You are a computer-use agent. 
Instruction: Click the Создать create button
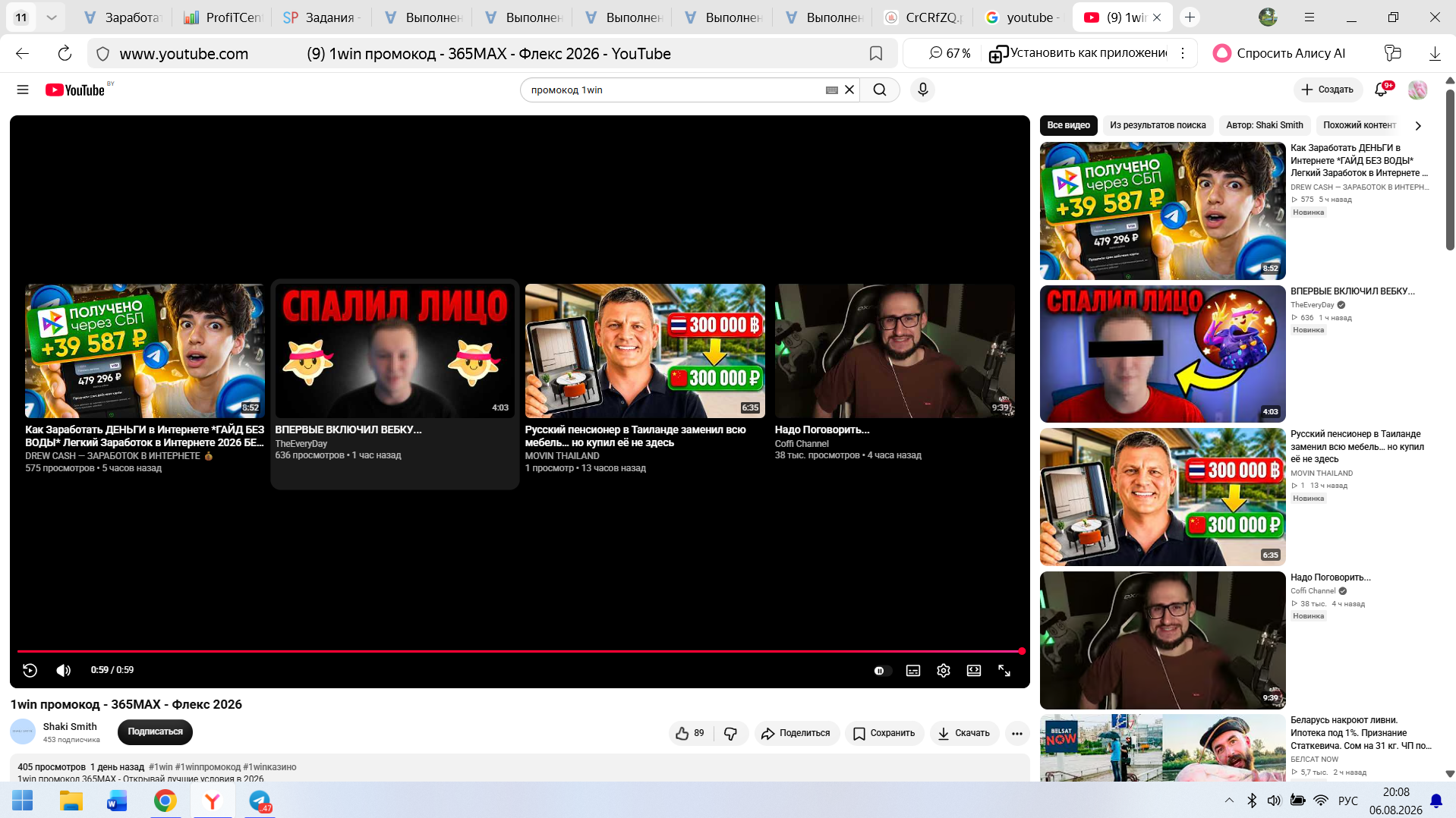coord(1328,90)
